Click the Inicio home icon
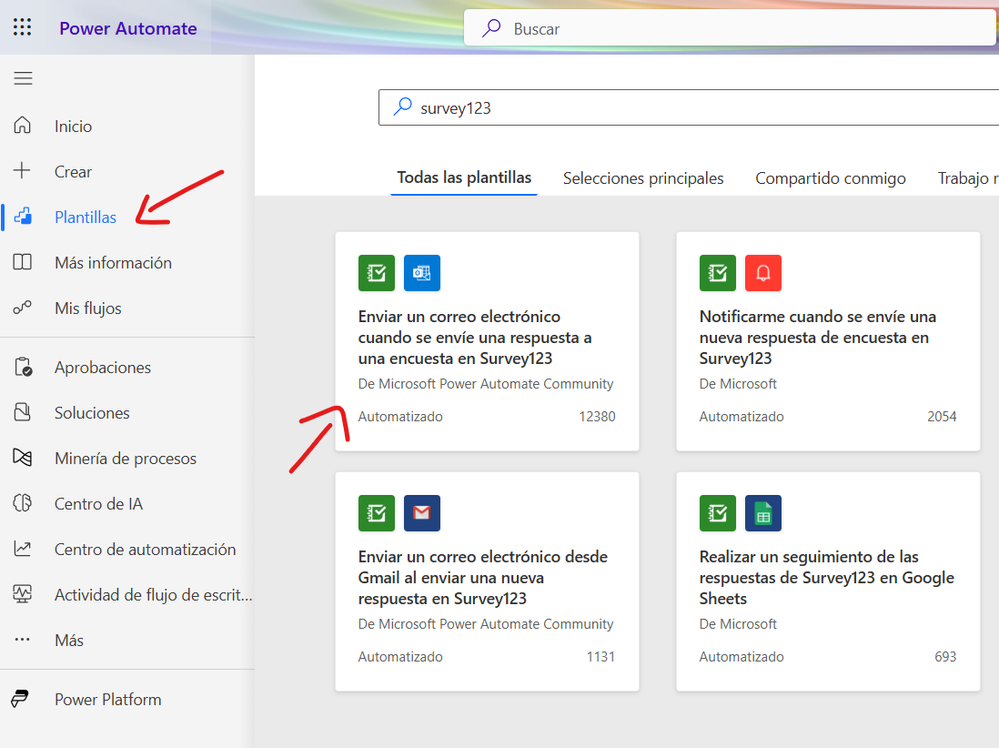999x748 pixels. pos(22,125)
